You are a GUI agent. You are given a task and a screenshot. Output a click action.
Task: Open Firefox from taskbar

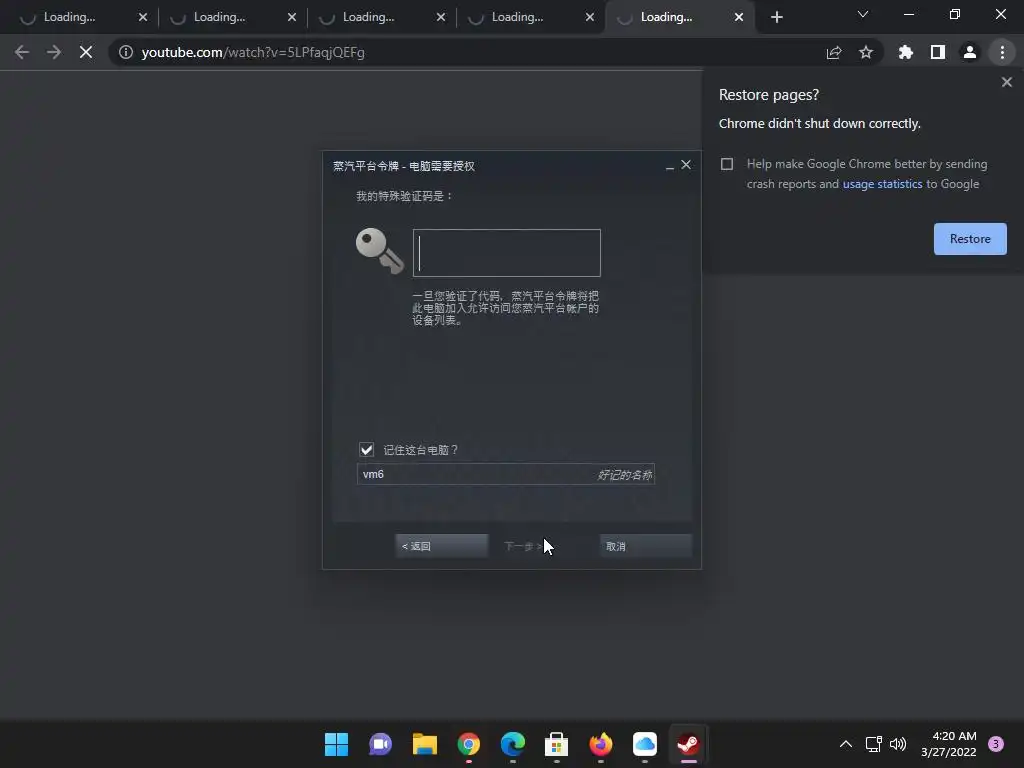[601, 744]
